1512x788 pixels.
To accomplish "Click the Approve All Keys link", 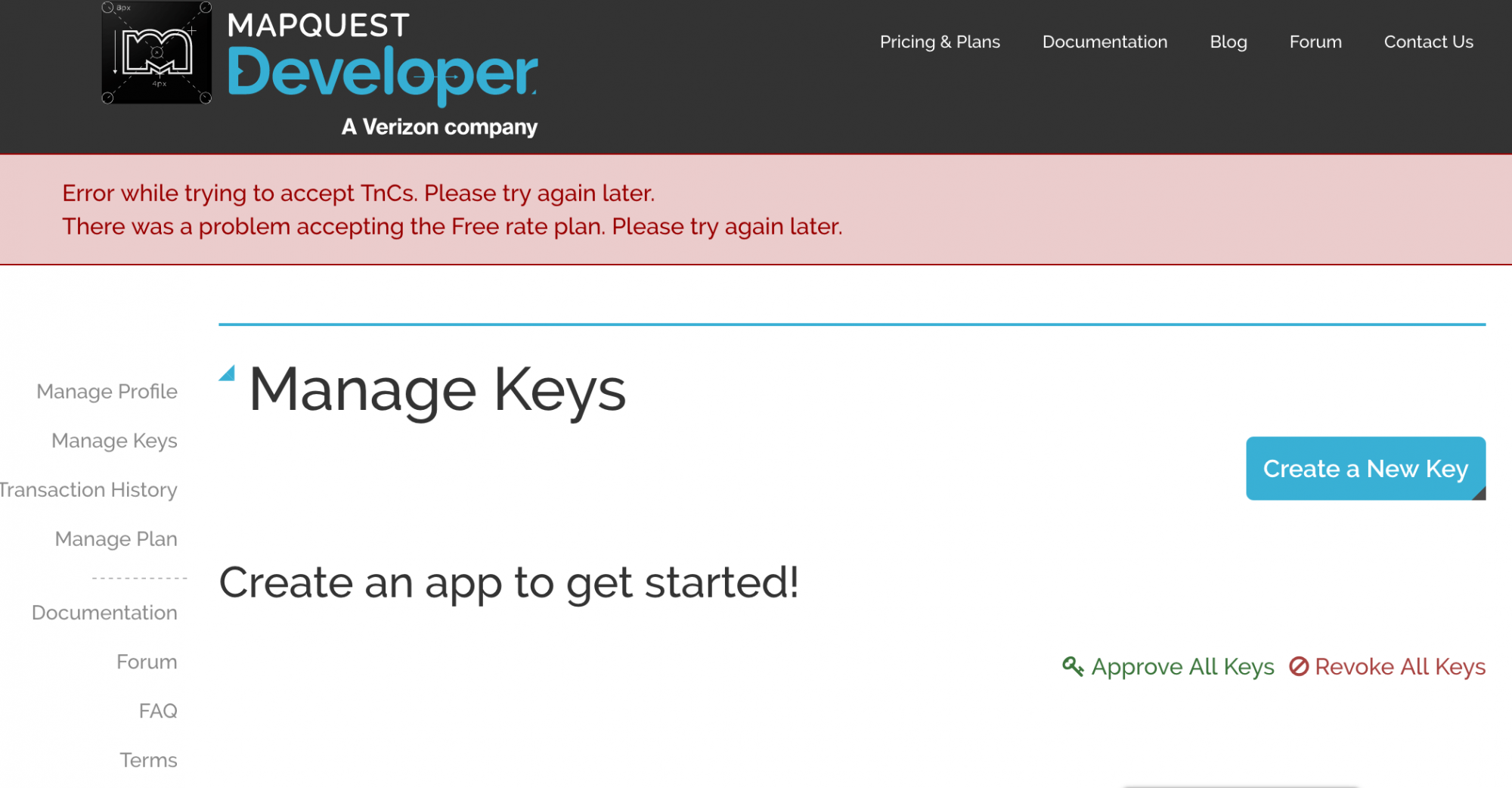I will tap(1182, 666).
